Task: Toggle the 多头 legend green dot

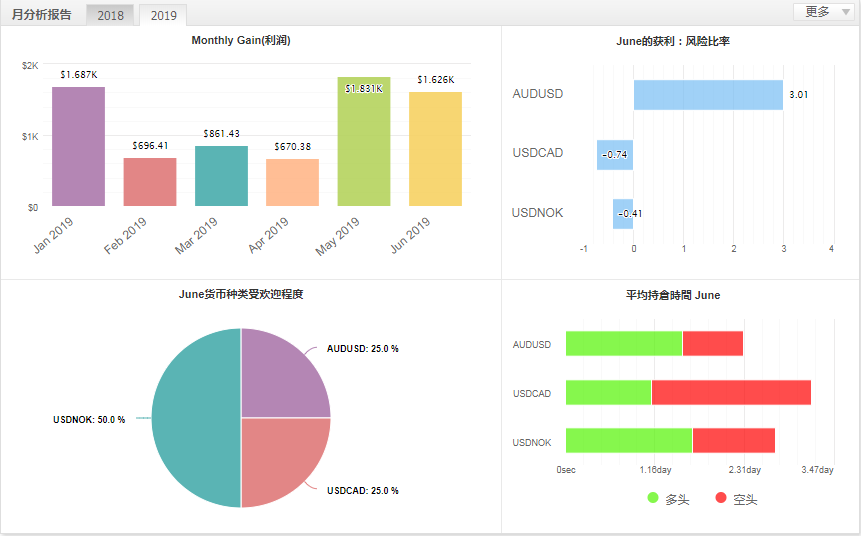Action: pos(653,498)
